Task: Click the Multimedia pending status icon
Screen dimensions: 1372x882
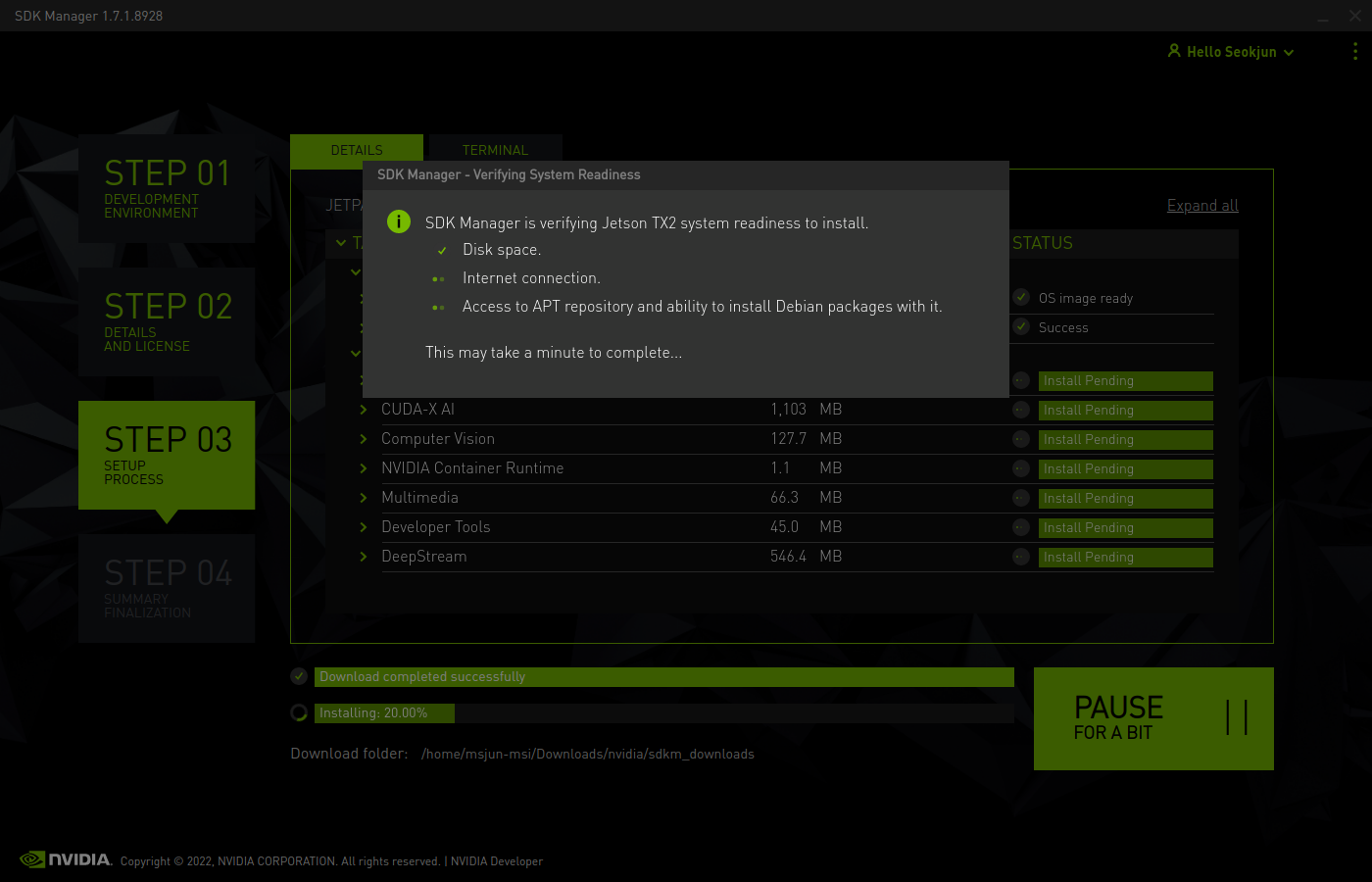Action: (1021, 498)
